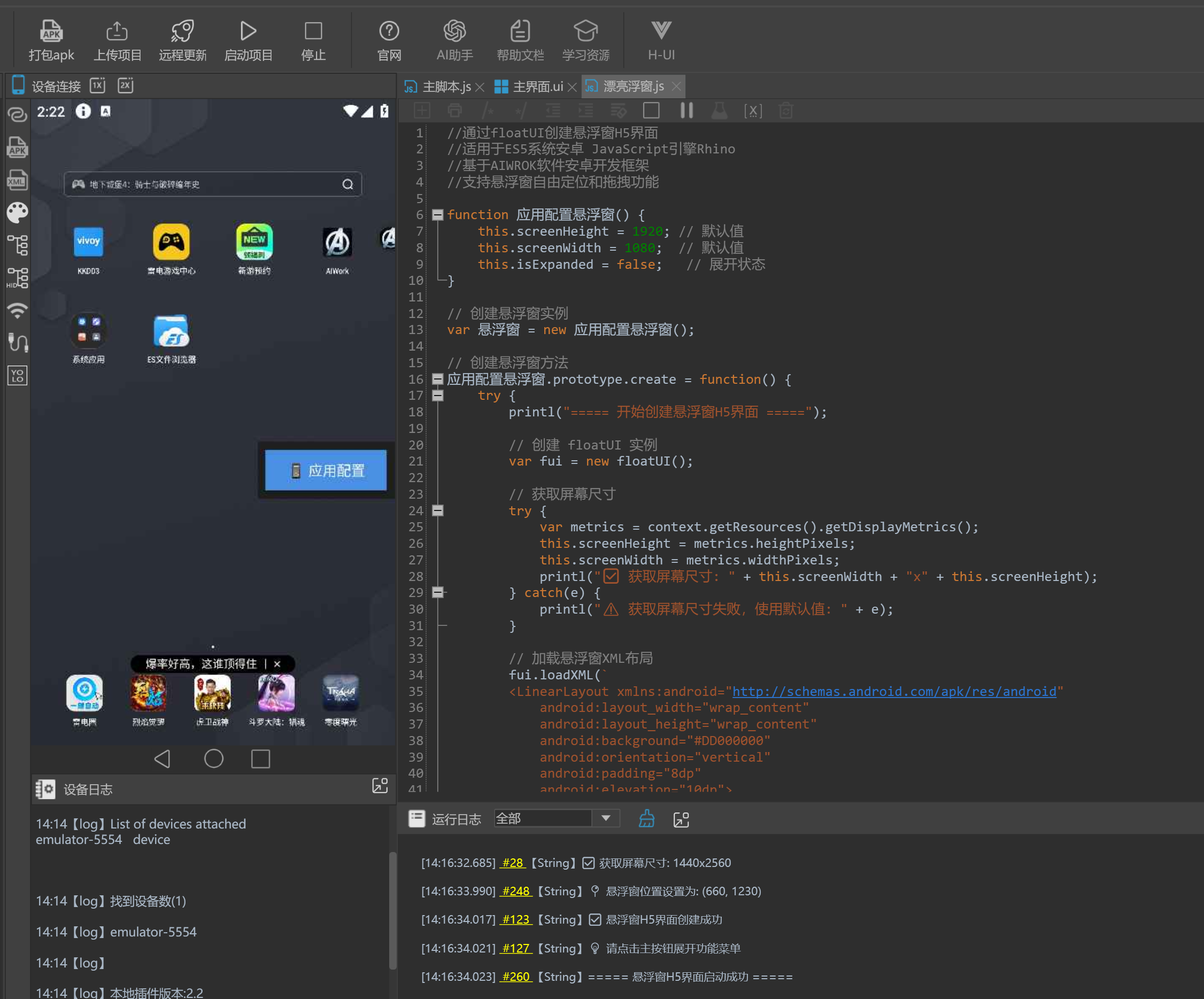Collapse the try block at line 17

coord(437,396)
